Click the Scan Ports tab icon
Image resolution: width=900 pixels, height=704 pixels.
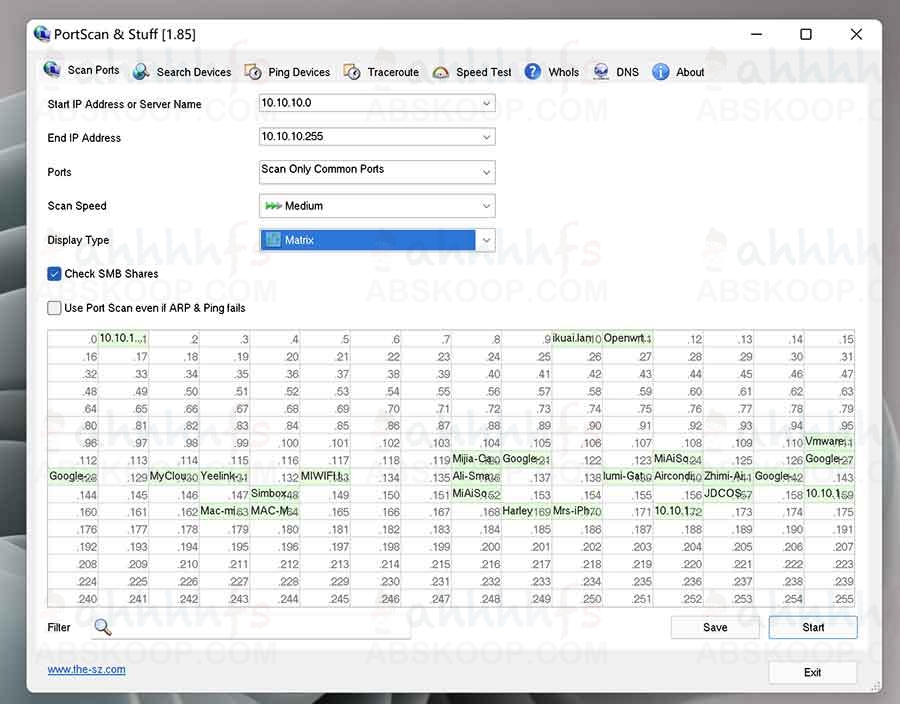pyautogui.click(x=51, y=71)
